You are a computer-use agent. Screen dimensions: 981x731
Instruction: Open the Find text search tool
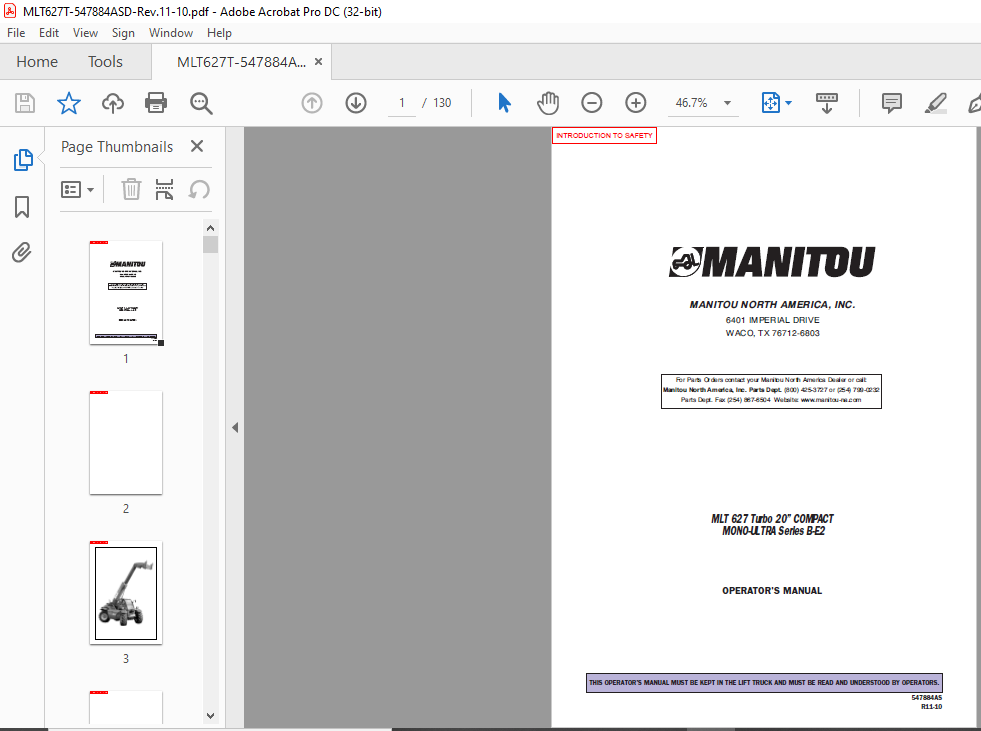201,103
